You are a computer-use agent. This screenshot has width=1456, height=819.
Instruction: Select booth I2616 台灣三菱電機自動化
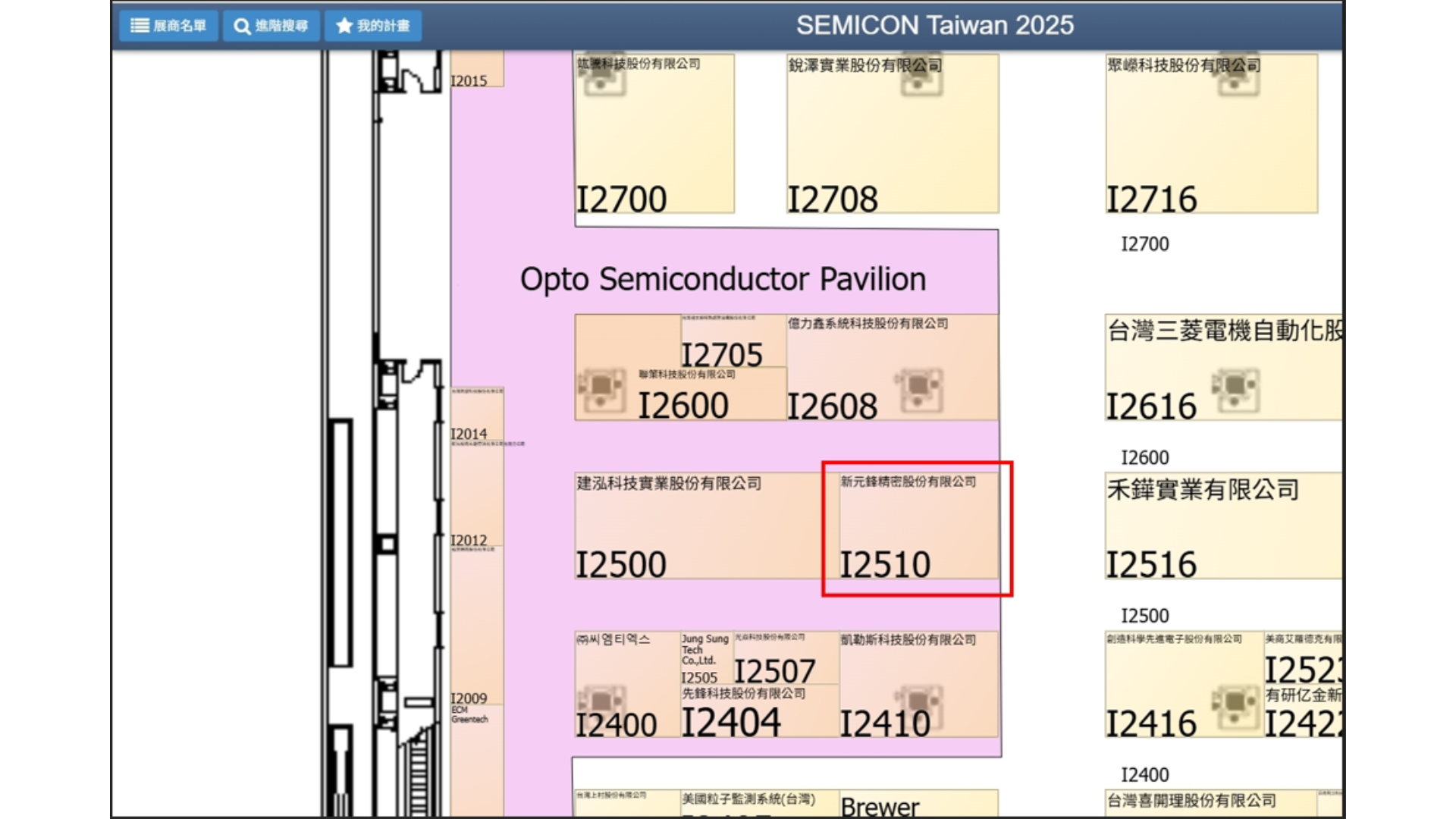1223,368
